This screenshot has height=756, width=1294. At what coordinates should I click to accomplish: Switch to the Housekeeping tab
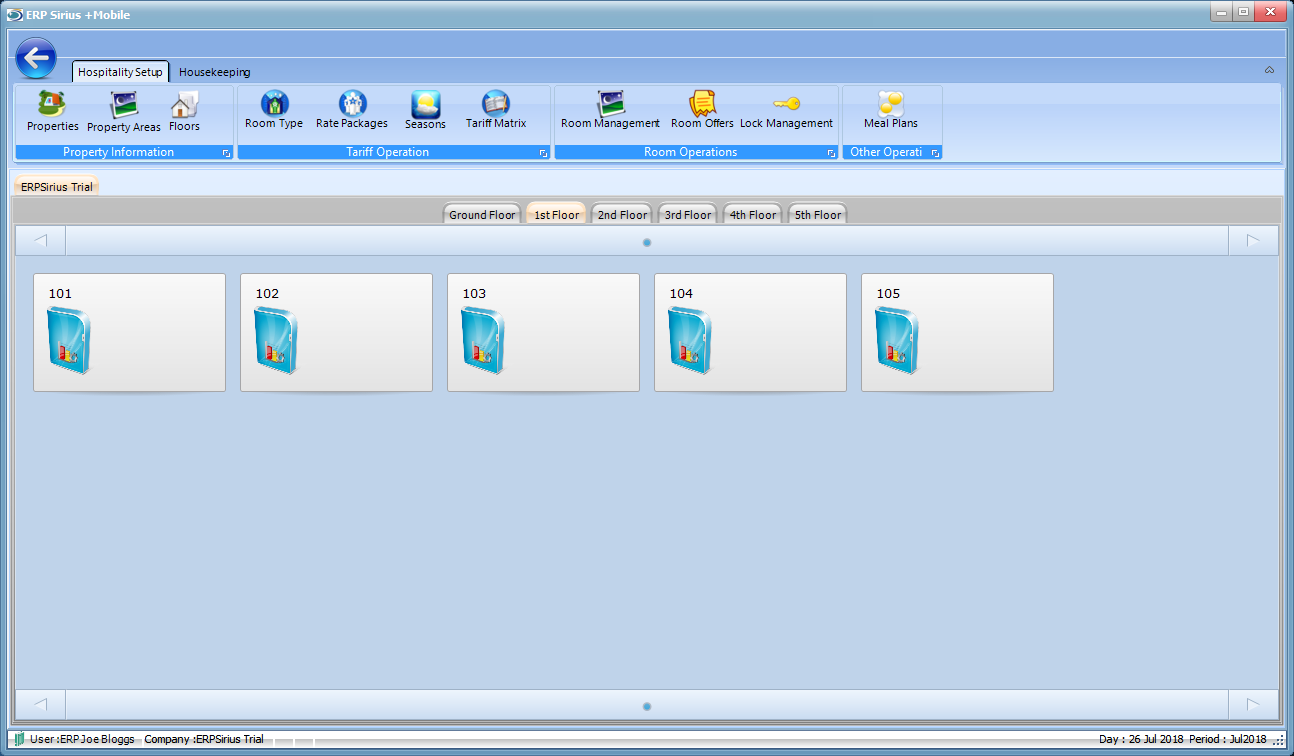(214, 72)
